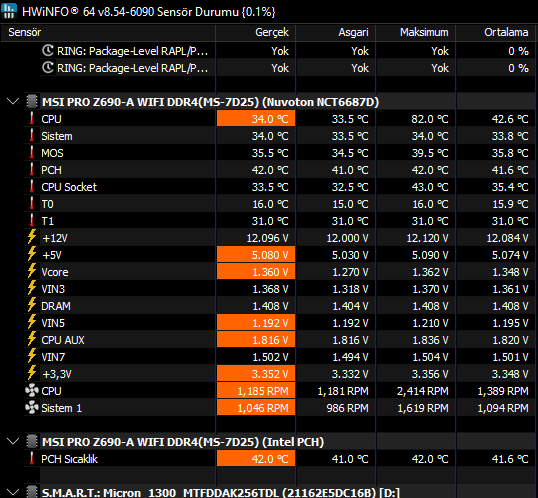The width and height of the screenshot is (538, 498).
Task: Click thermometer icon of Sistem row
Action: (x=32, y=136)
